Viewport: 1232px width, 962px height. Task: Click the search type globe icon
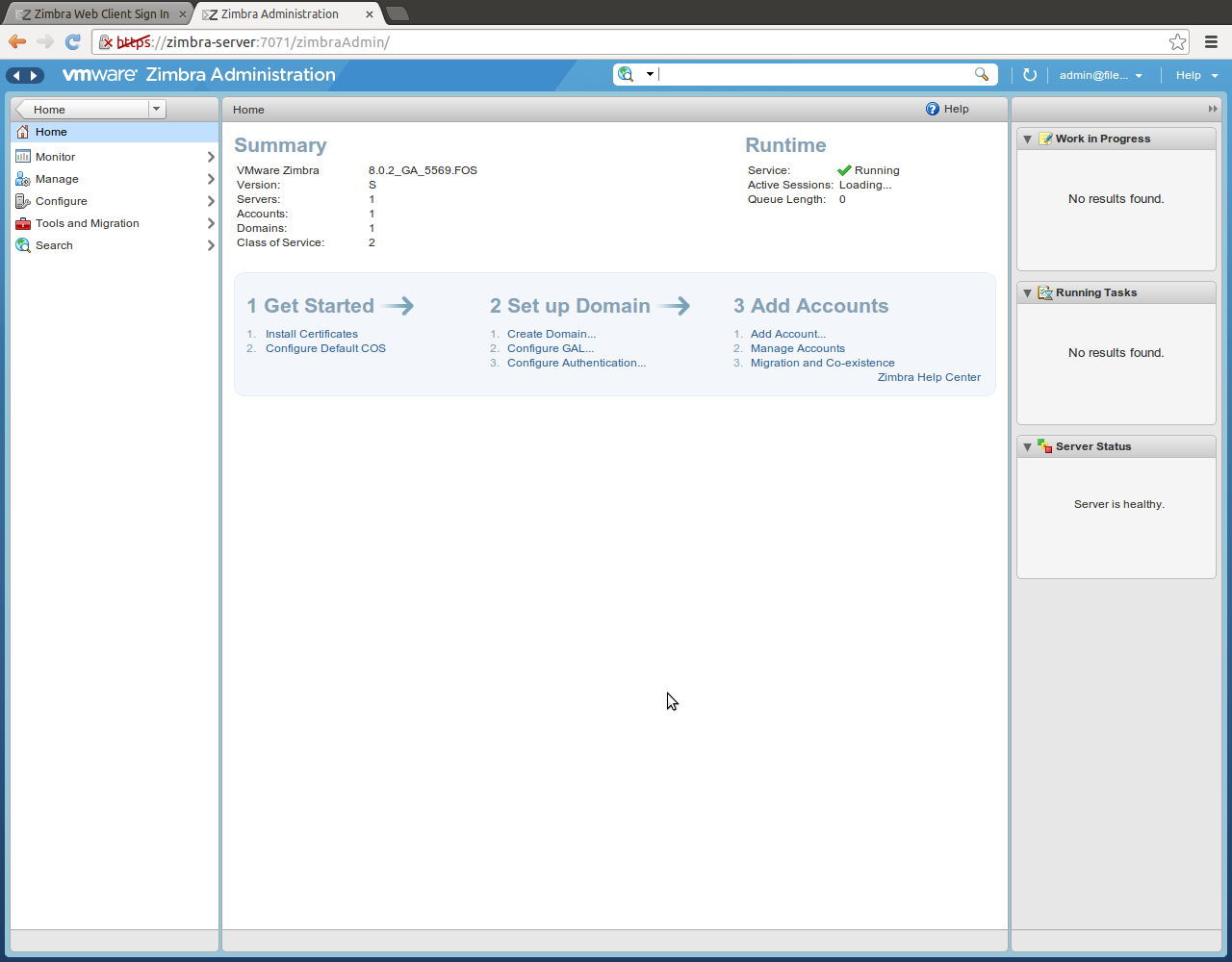[x=627, y=74]
